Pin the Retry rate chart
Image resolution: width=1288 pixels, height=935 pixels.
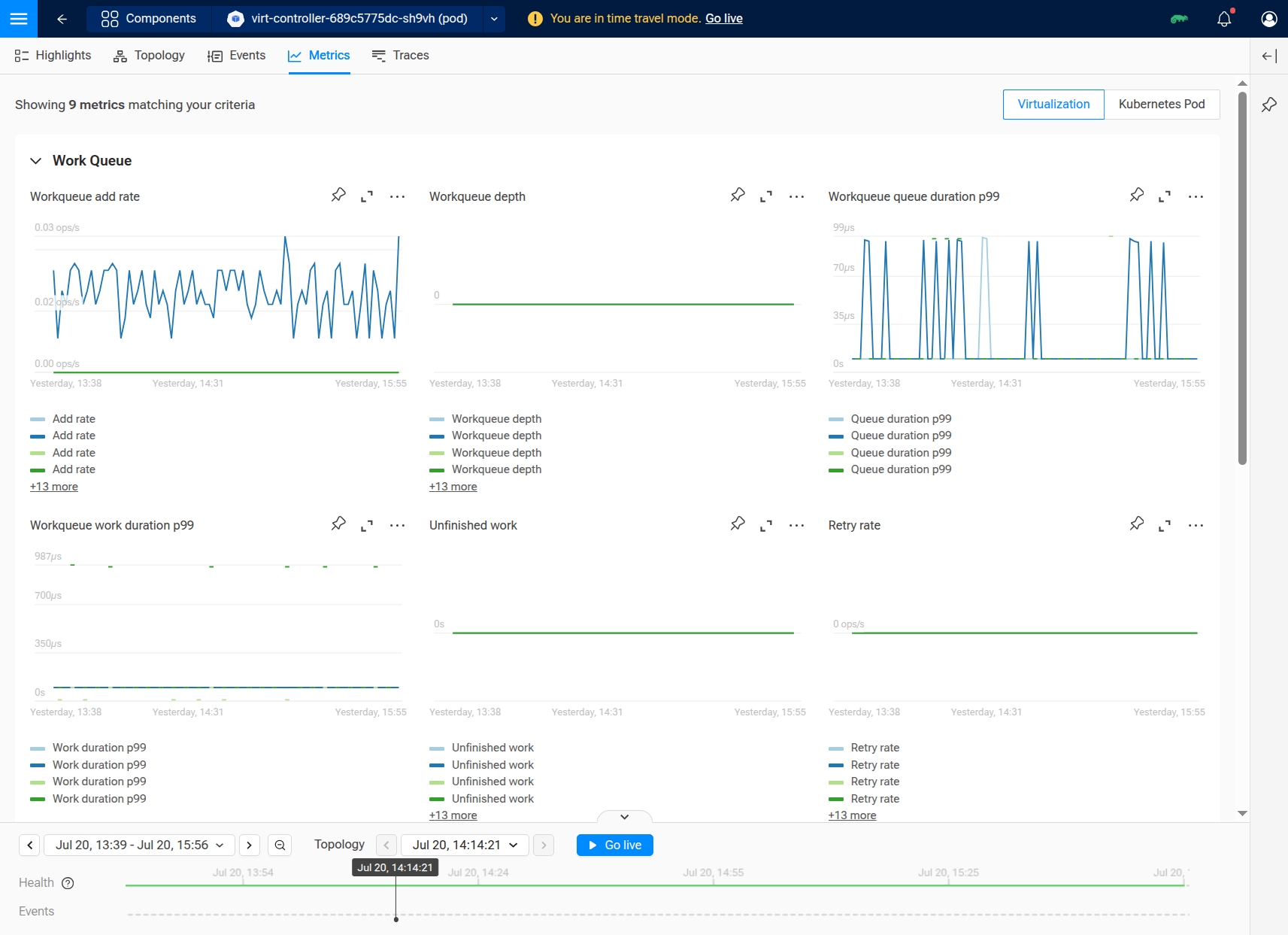click(x=1137, y=524)
